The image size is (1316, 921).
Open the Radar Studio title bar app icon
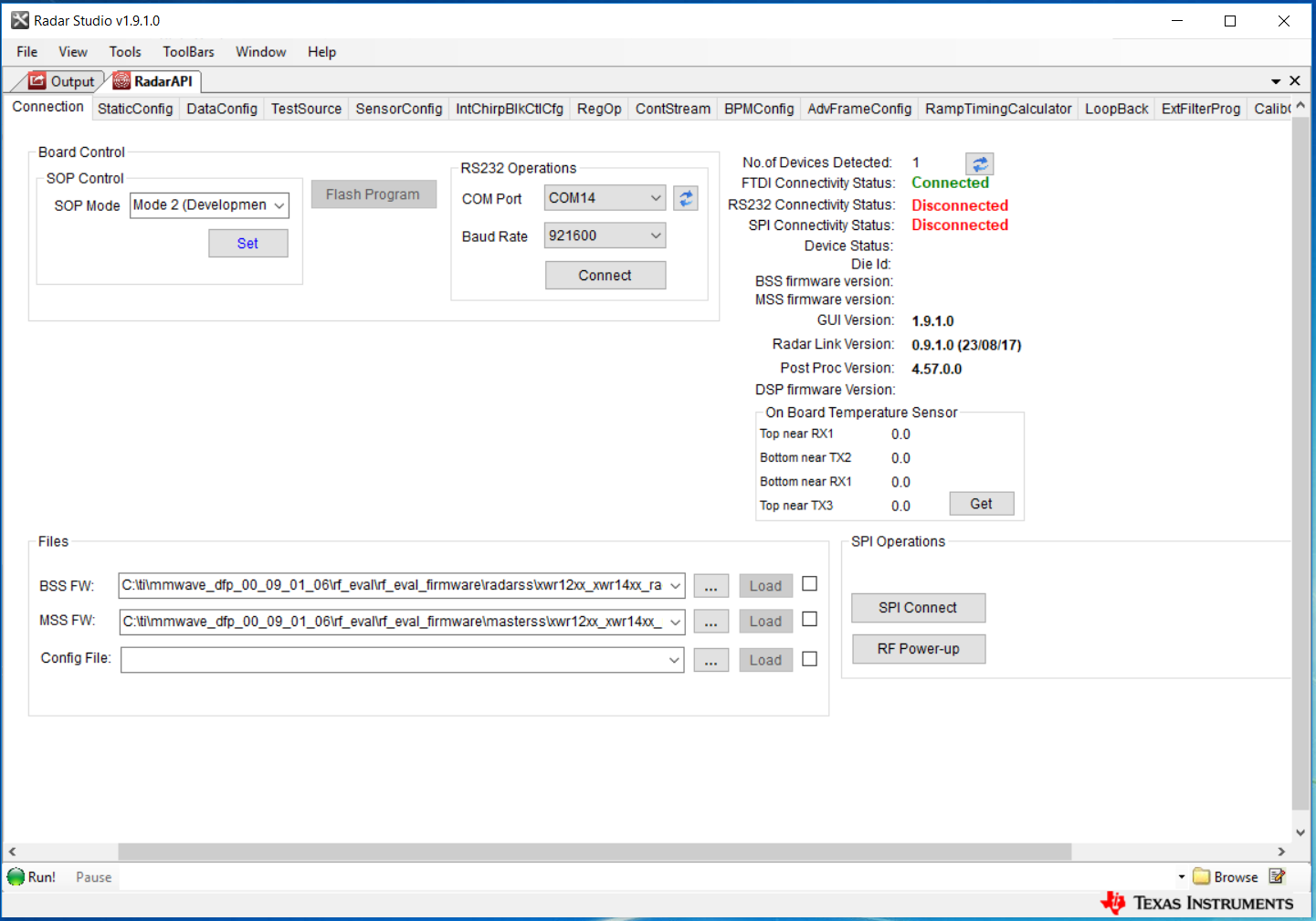point(20,20)
